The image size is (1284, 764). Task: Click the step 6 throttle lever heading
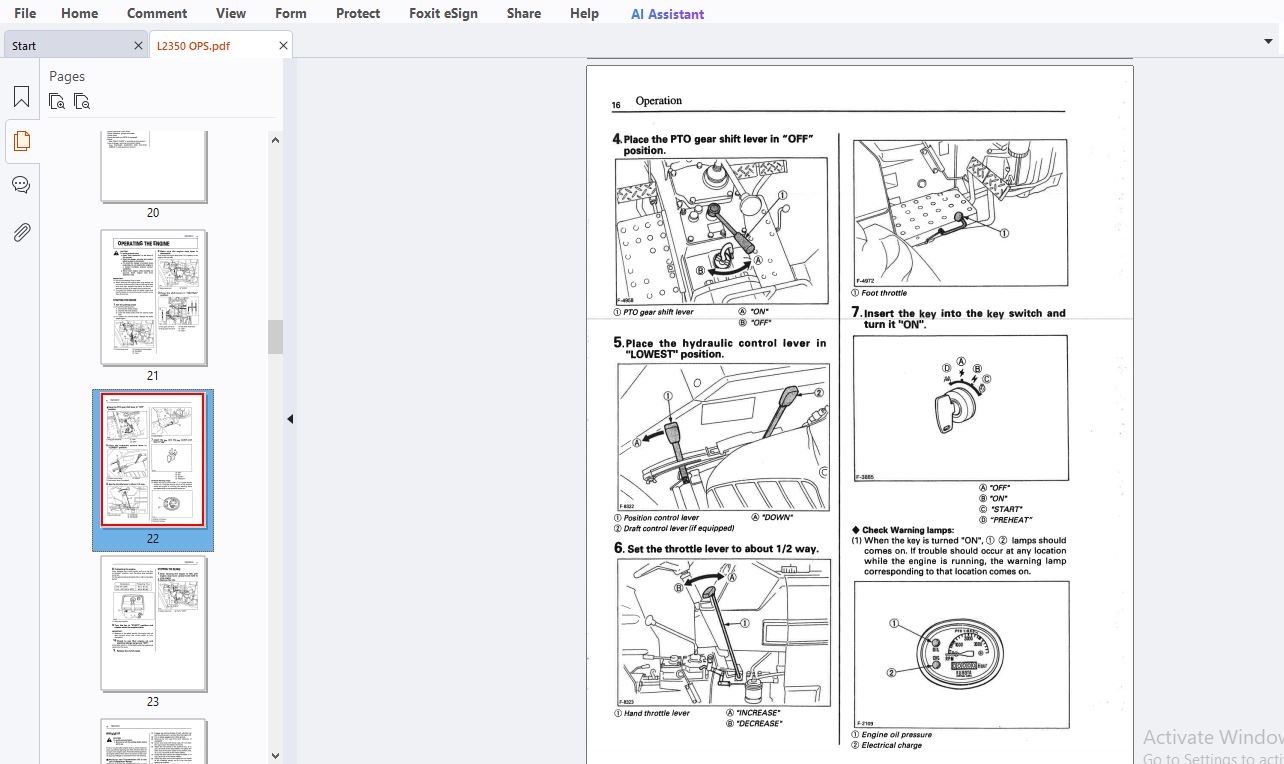coord(716,548)
